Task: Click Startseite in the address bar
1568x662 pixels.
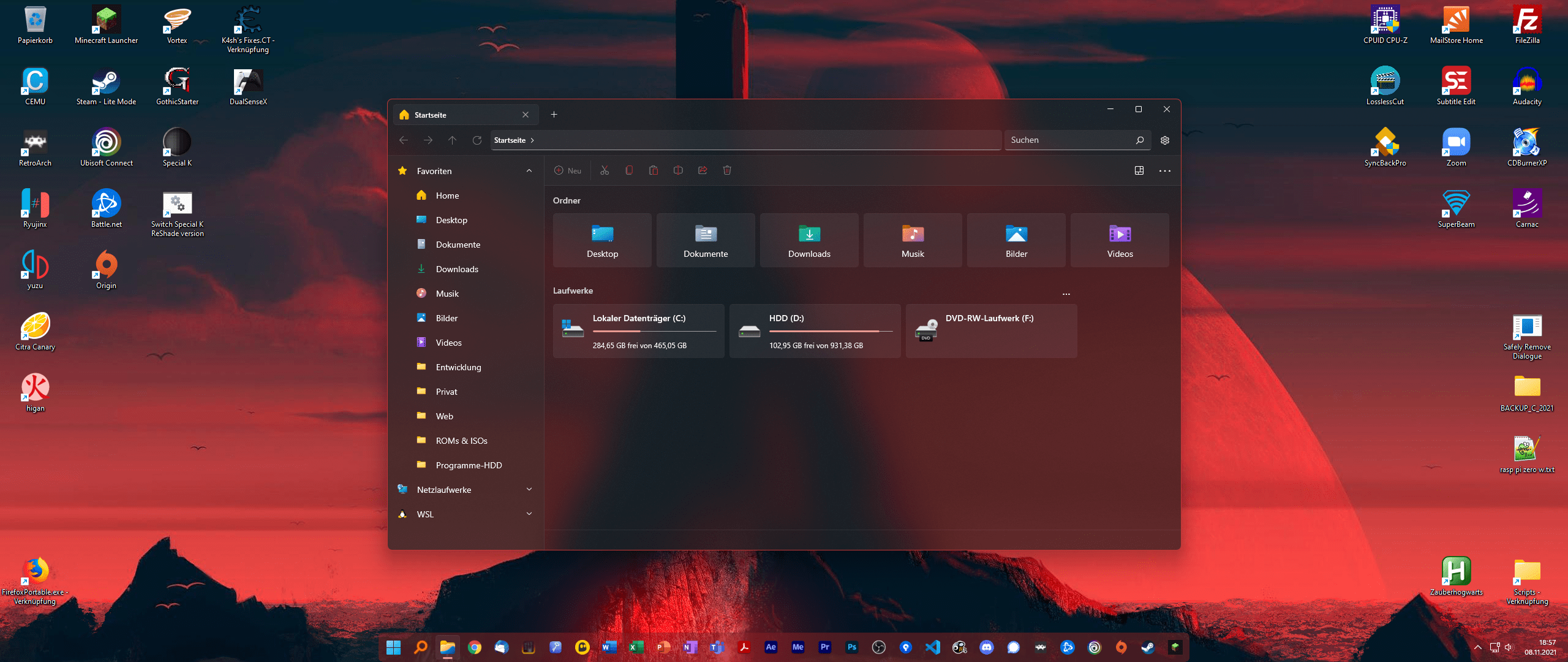Action: (x=510, y=140)
